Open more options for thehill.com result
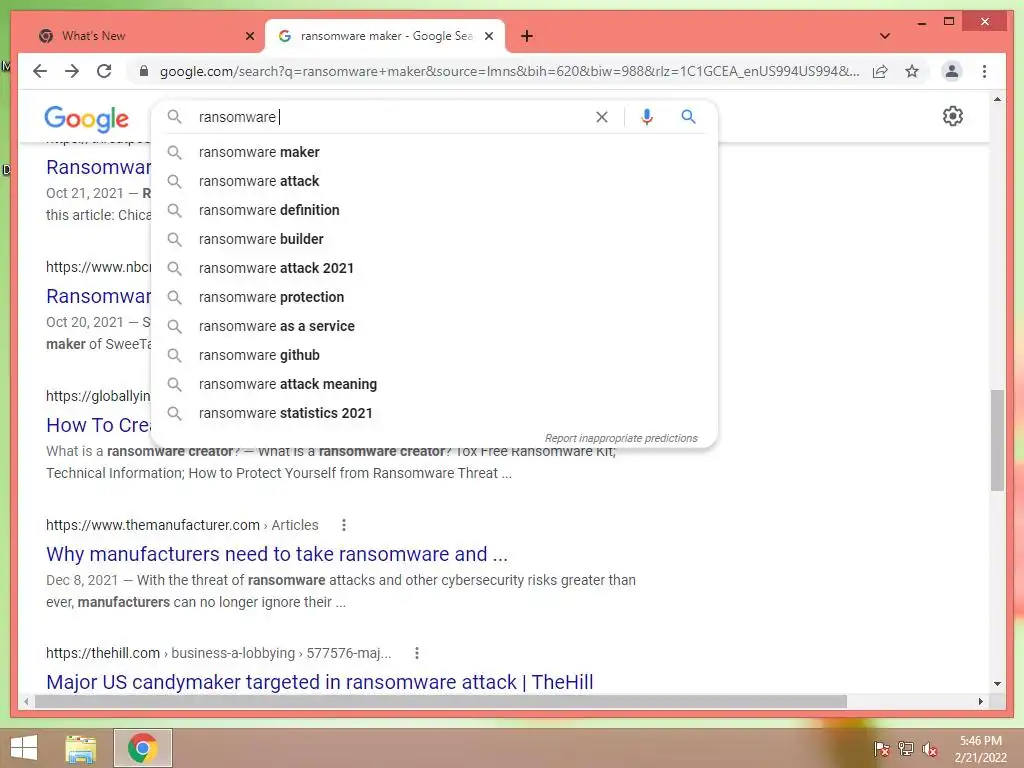The height and width of the screenshot is (768, 1024). 417,653
